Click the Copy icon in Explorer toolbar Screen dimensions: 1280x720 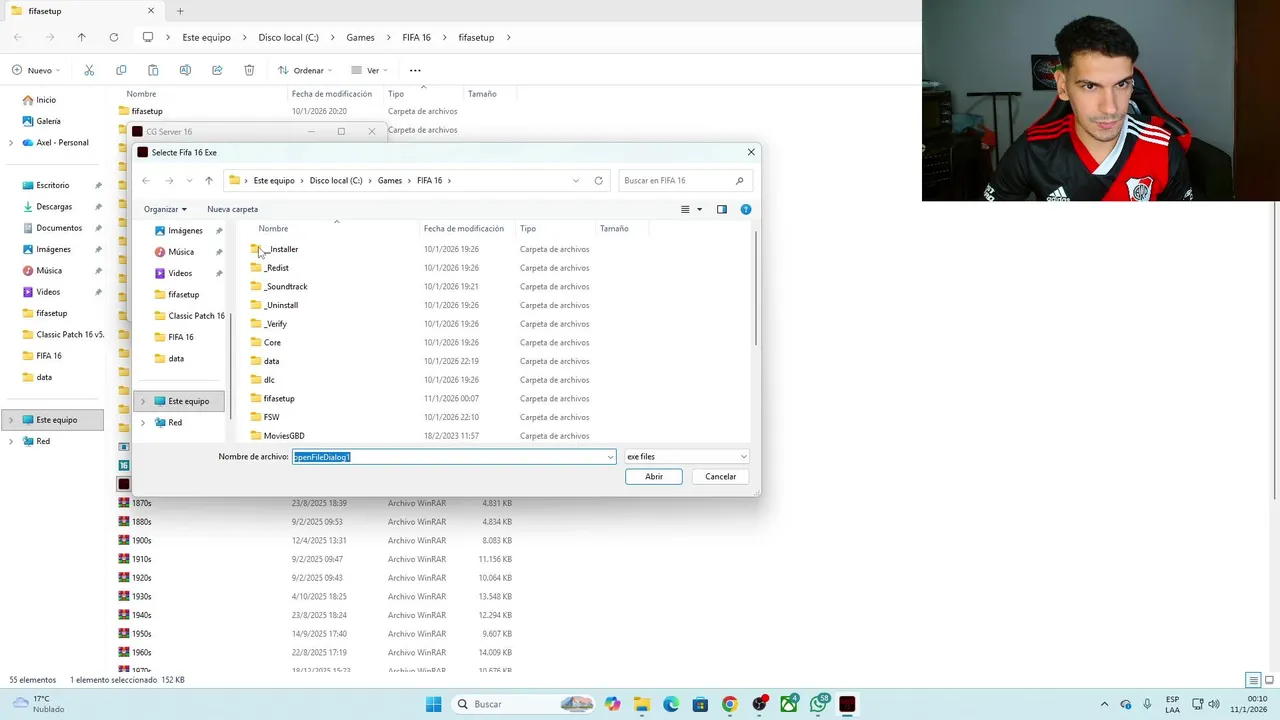coord(121,70)
